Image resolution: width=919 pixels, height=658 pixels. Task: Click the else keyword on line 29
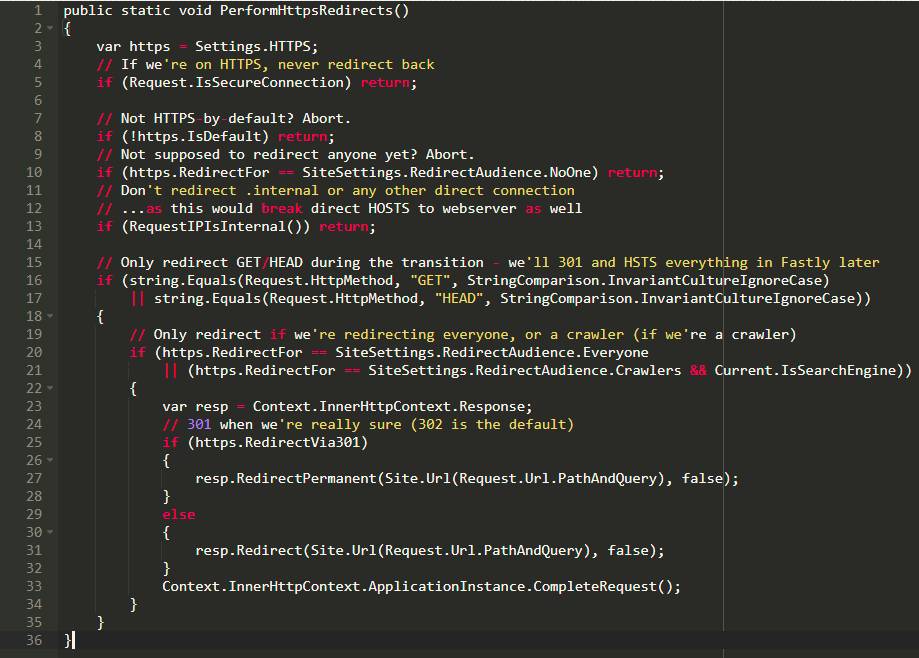click(x=179, y=514)
